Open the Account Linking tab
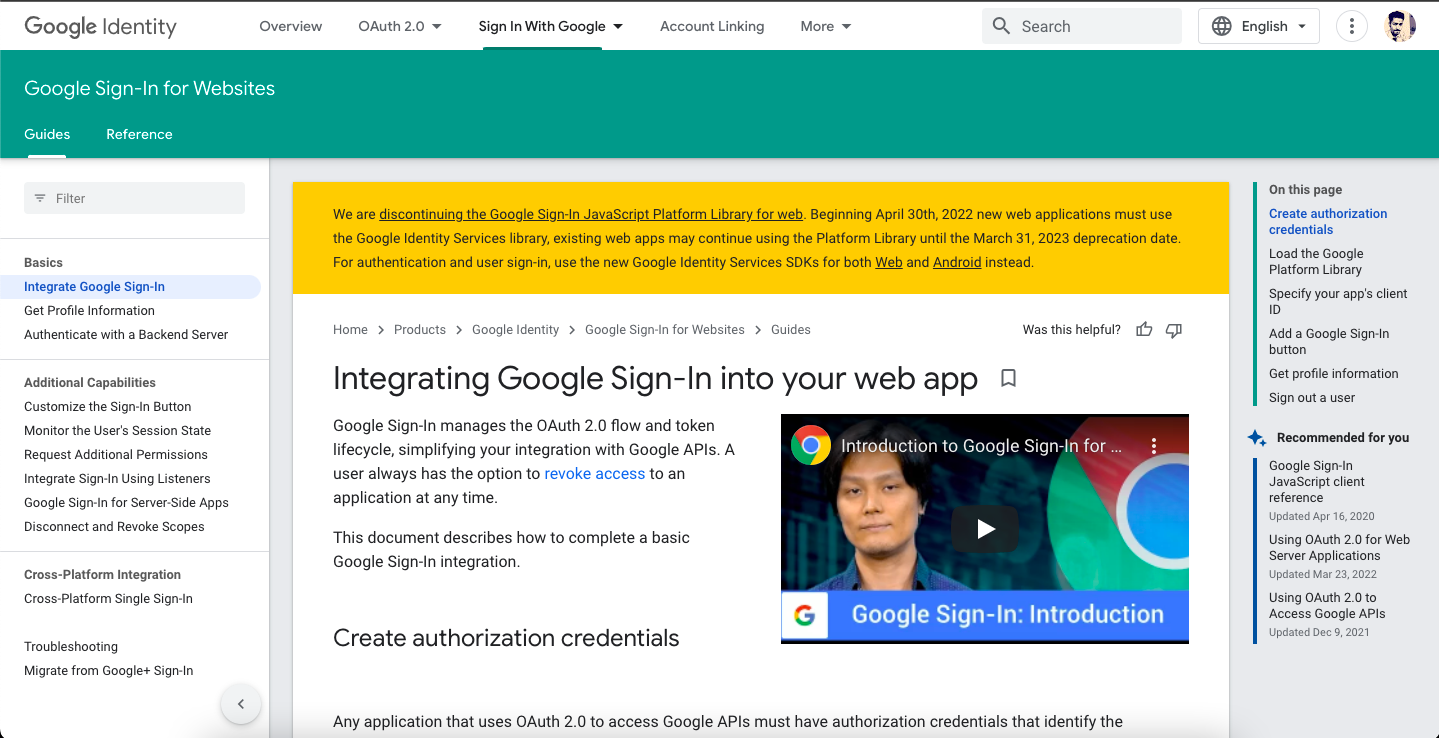 tap(712, 27)
